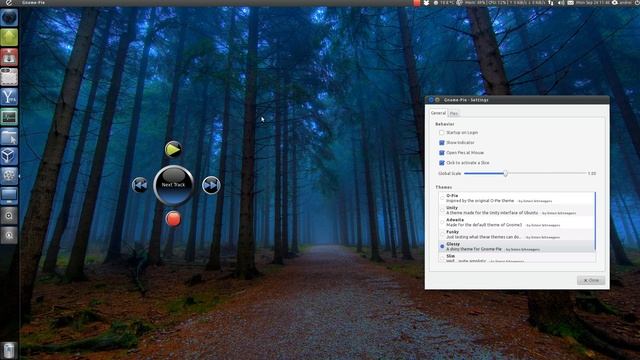The width and height of the screenshot is (640, 360).
Task: Toggle Click to activate a Slice checkbox
Action: click(441, 162)
